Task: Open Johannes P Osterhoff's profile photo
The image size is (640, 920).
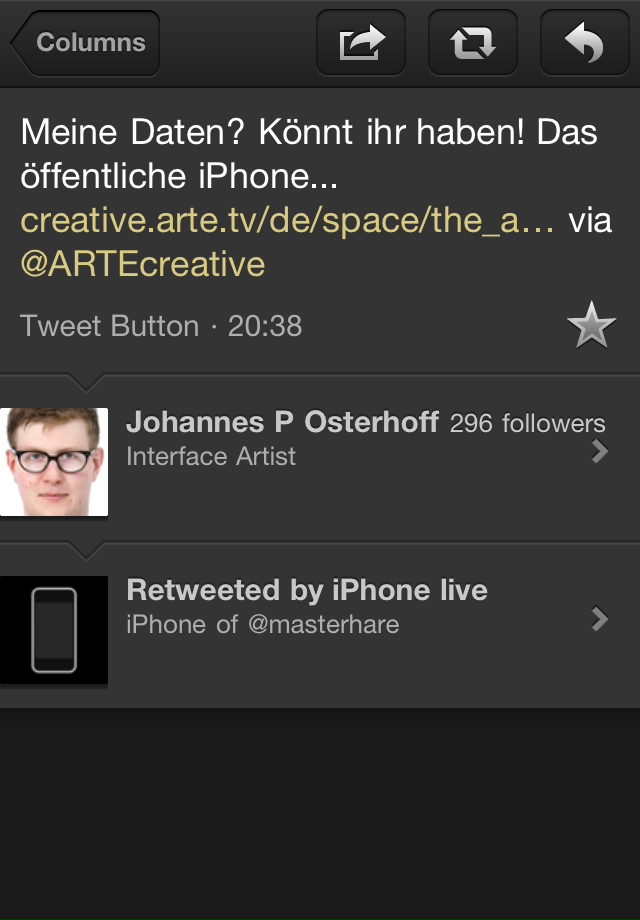Action: (54, 461)
